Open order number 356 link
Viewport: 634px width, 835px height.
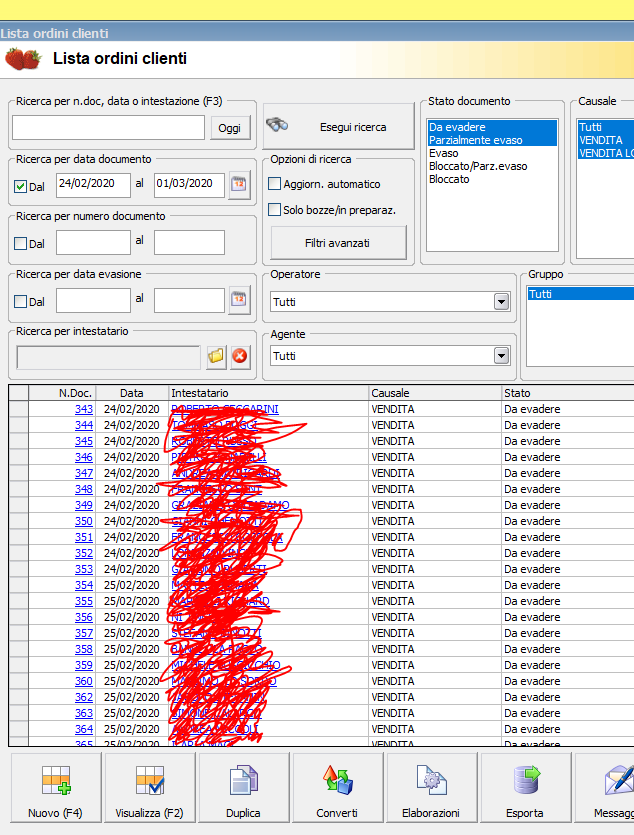coord(84,617)
